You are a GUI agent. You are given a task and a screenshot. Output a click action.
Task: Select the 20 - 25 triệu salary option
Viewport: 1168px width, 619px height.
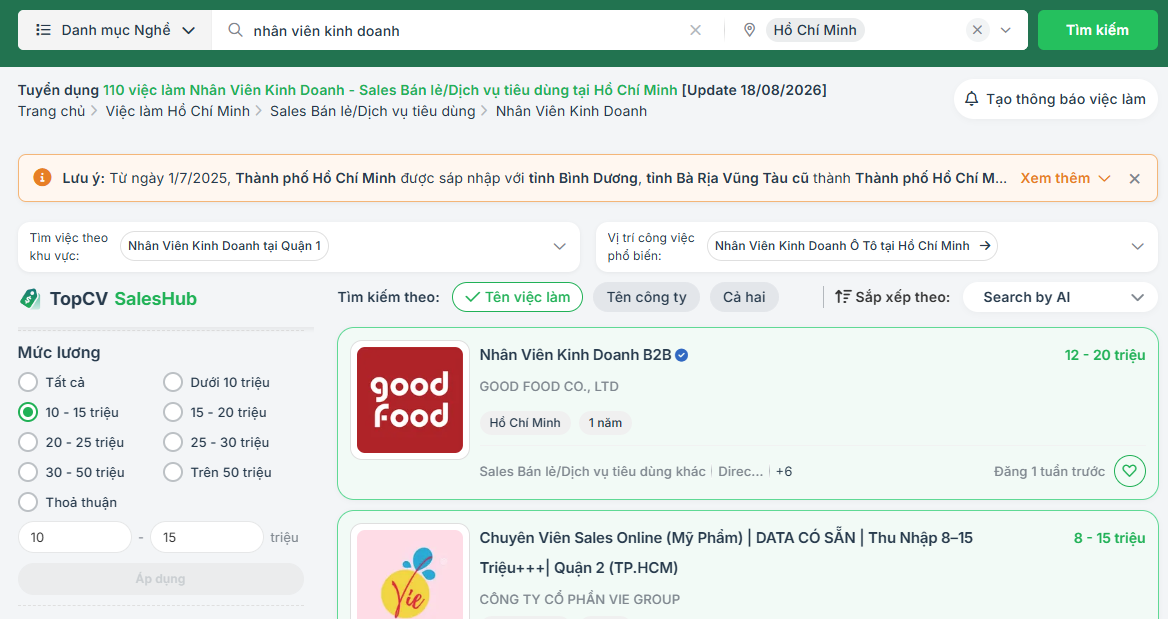coord(28,442)
